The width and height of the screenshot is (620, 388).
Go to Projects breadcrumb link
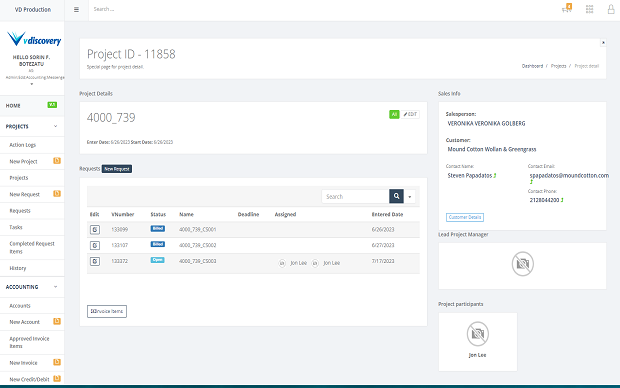pyautogui.click(x=558, y=66)
